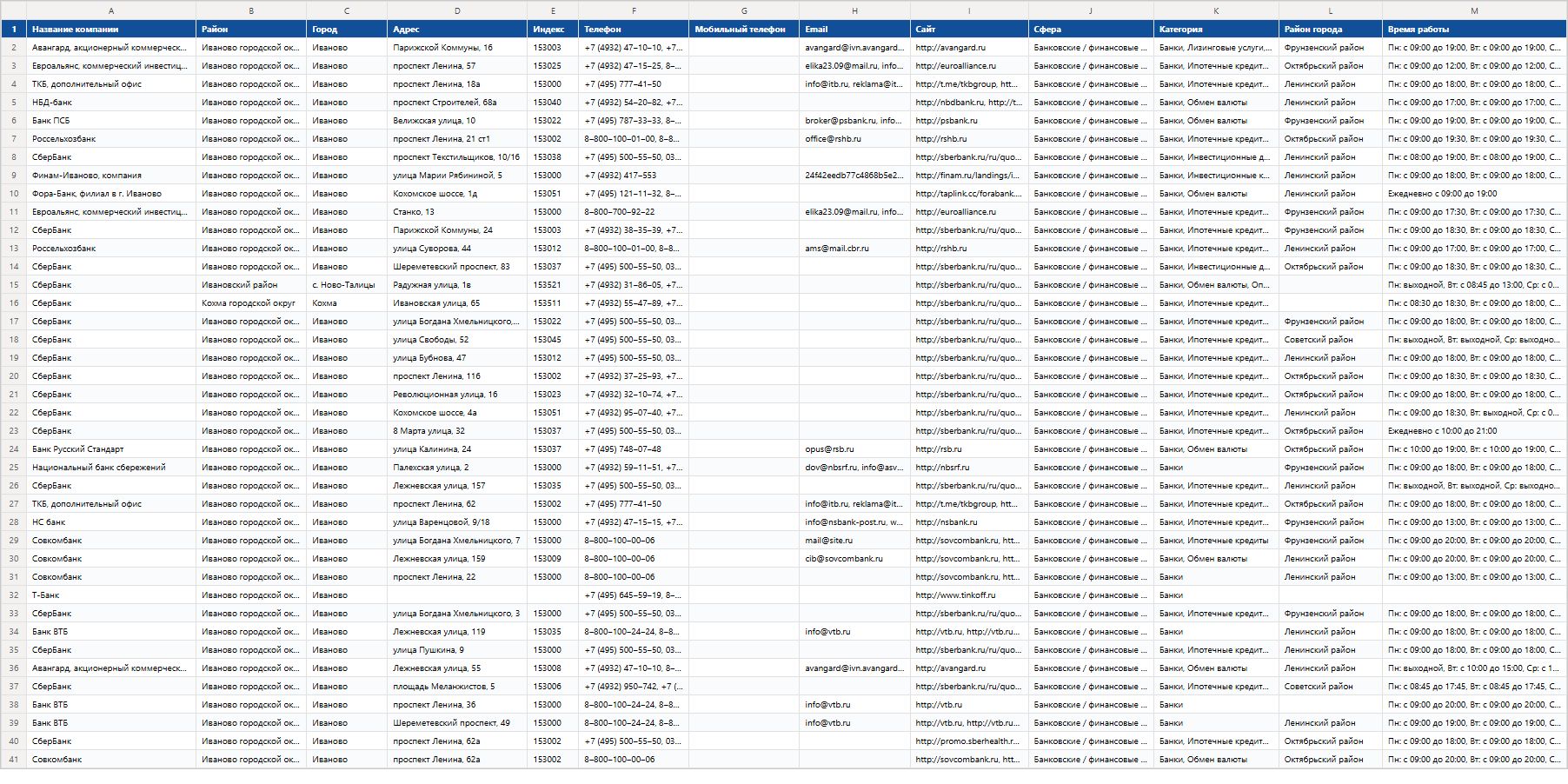The width and height of the screenshot is (1568, 784).
Task: Click address 'проспект Строителей, 68а'
Action: pos(457,102)
